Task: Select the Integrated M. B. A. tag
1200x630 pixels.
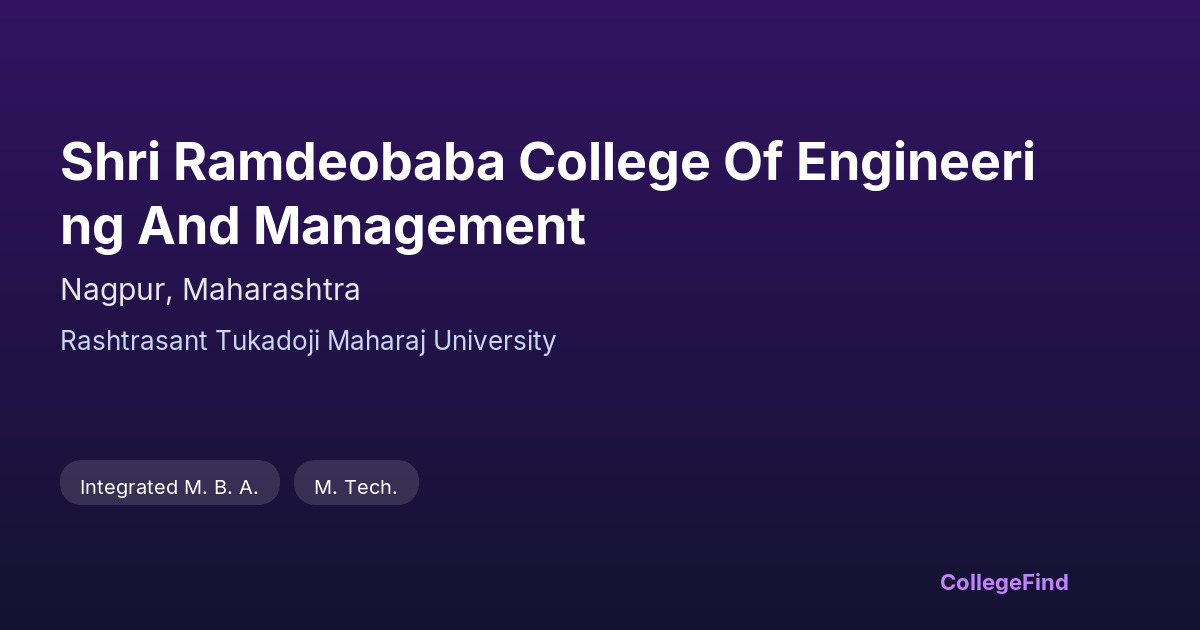Action: click(x=169, y=487)
